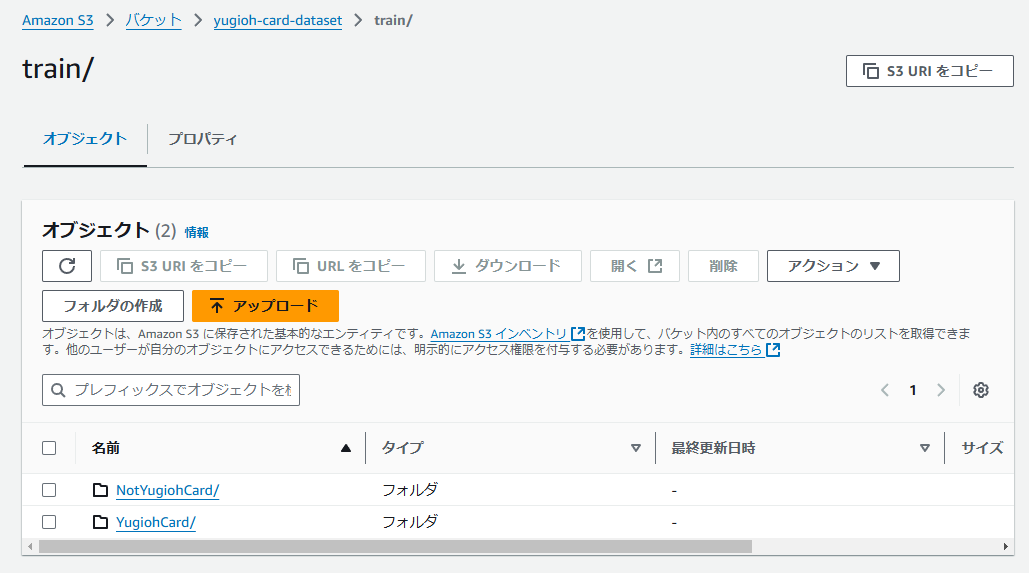Click page number 1
Viewport: 1029px width, 573px height.
coord(913,390)
